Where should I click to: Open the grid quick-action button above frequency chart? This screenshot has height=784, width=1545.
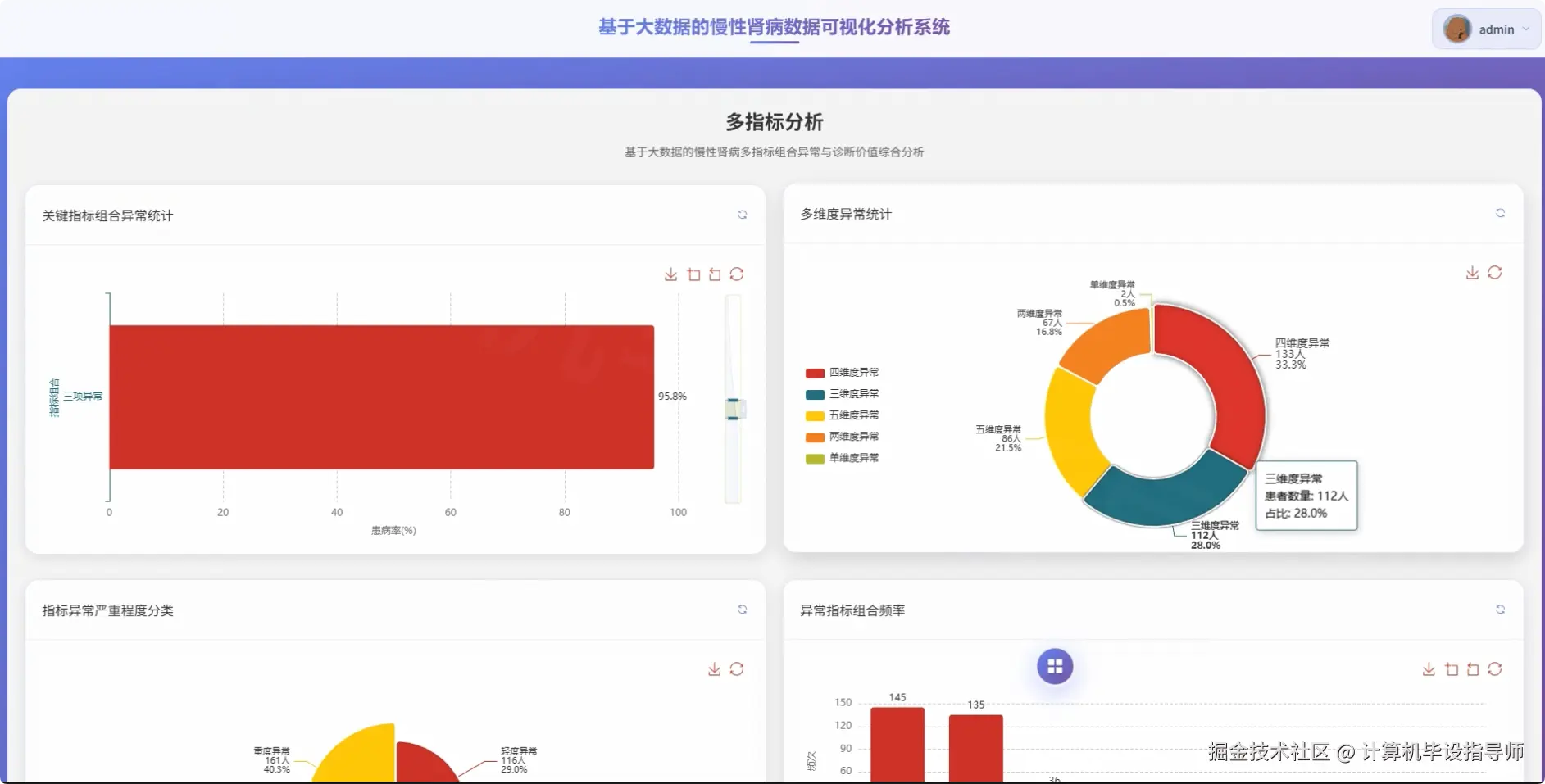1055,666
